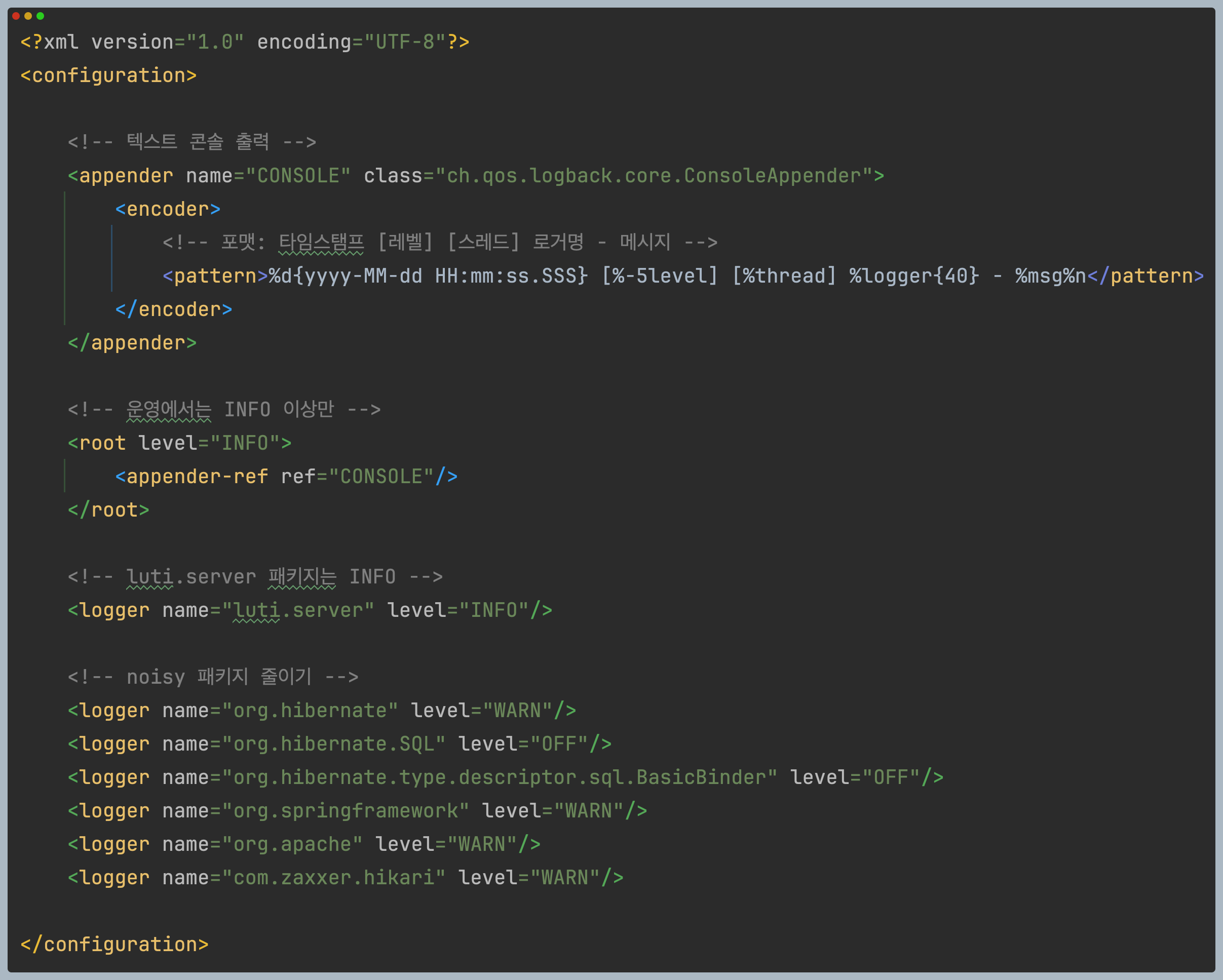
Task: Click the red close window dot
Action: click(x=16, y=16)
